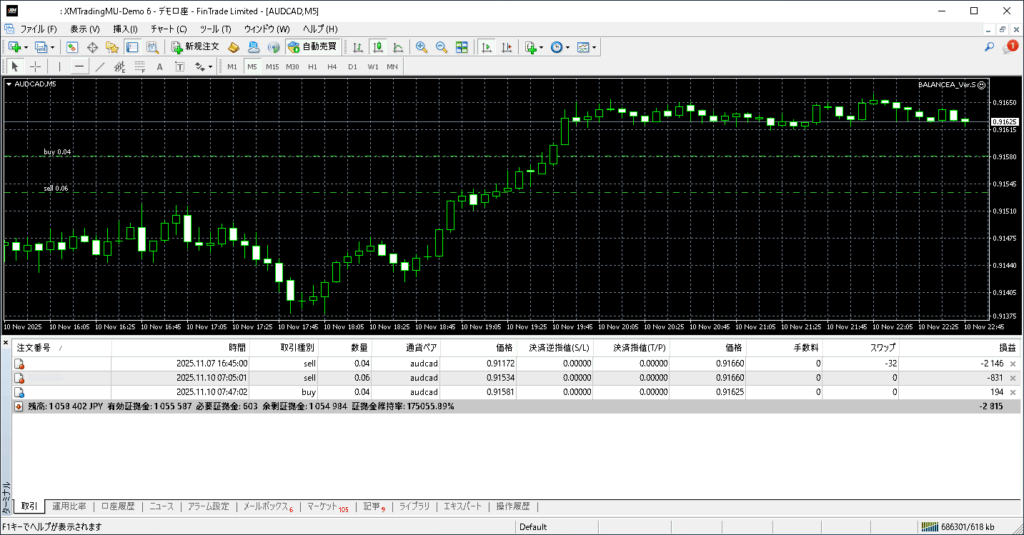Sort orders by 損益 column header

pyautogui.click(x=1008, y=348)
